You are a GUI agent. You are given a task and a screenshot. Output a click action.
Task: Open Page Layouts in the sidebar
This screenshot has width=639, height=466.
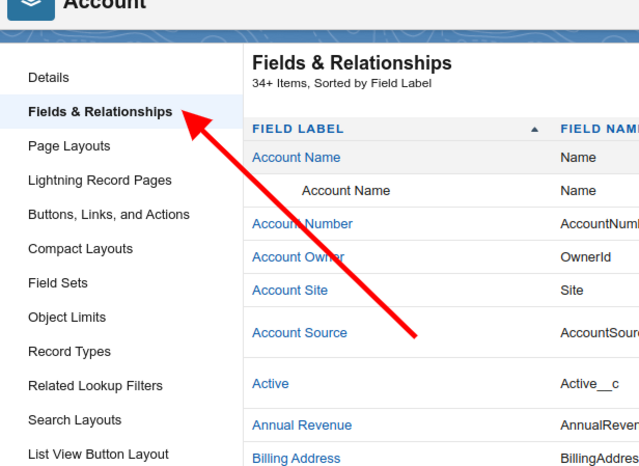(69, 146)
